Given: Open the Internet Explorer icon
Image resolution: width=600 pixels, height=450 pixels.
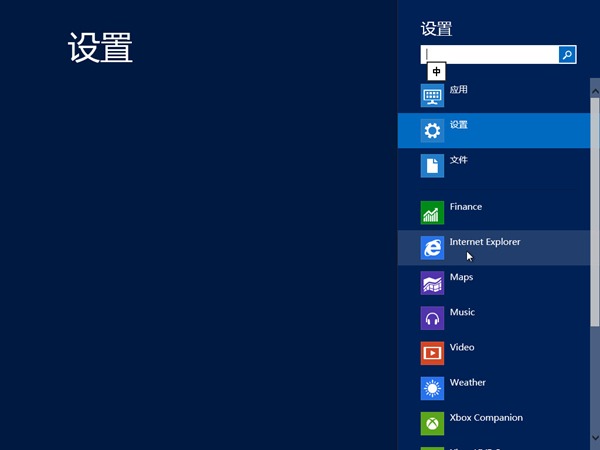Looking at the screenshot, I should pyautogui.click(x=432, y=248).
